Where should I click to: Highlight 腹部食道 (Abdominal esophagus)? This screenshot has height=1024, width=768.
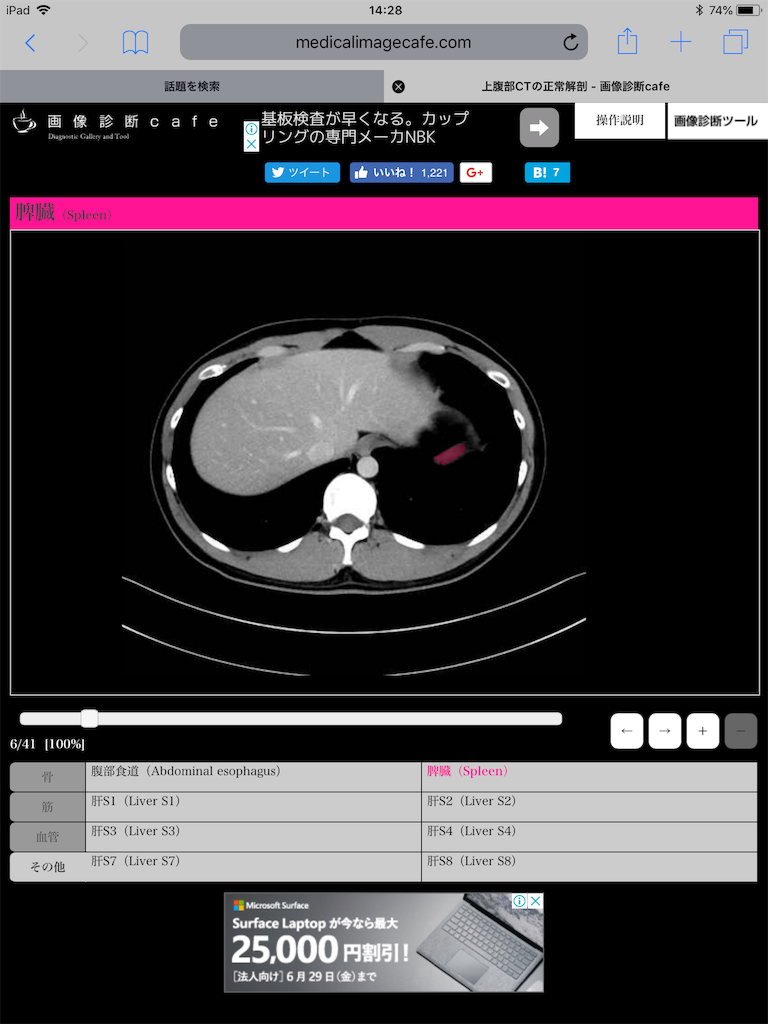click(x=253, y=777)
